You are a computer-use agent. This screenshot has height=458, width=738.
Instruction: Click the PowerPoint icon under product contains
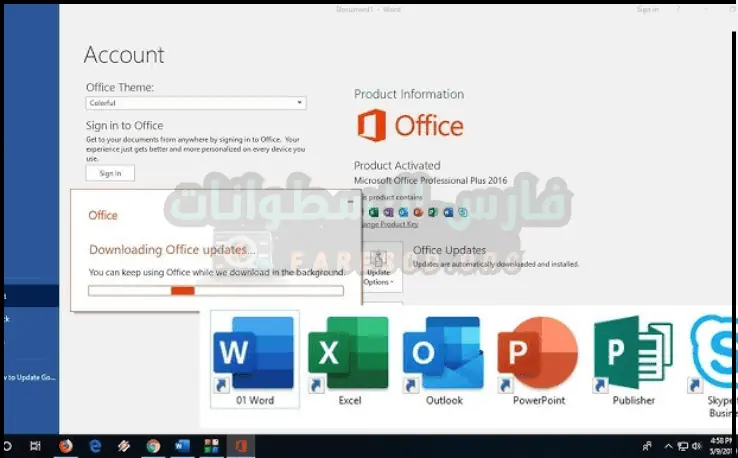point(418,212)
